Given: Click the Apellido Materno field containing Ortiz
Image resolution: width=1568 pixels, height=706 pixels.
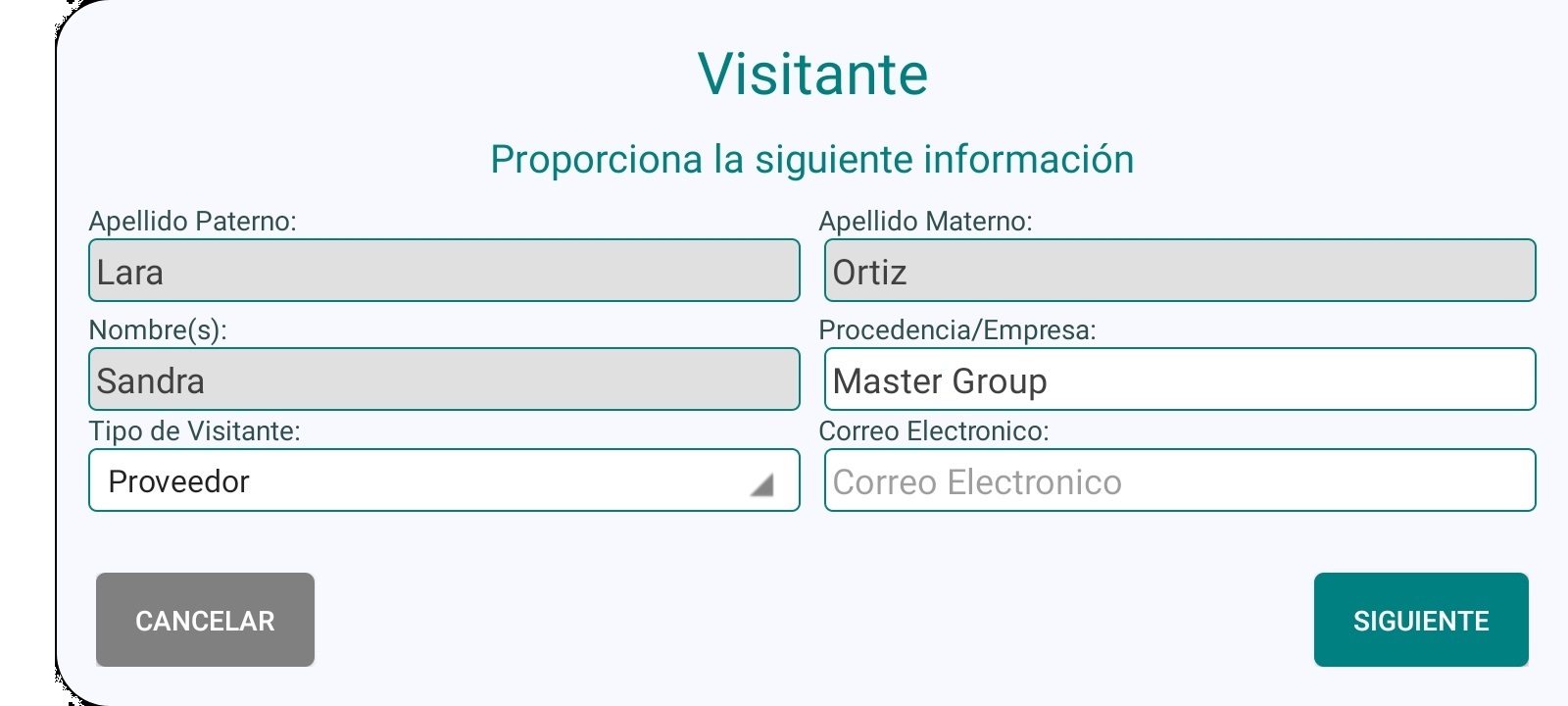Looking at the screenshot, I should (x=1179, y=271).
